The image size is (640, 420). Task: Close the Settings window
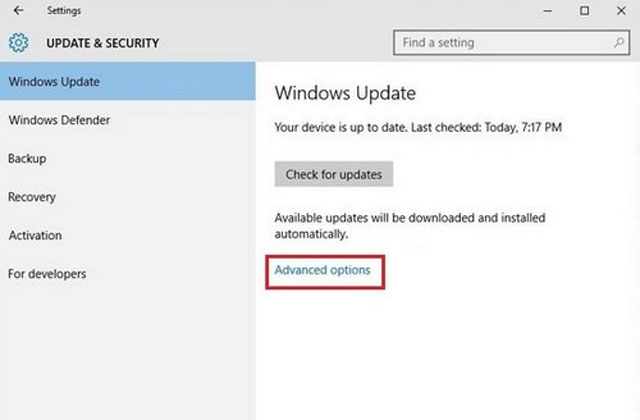pos(621,11)
